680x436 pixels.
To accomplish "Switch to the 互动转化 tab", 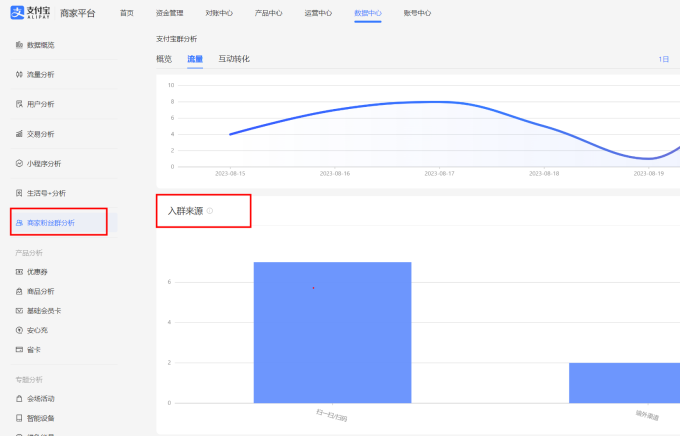I will click(234, 59).
